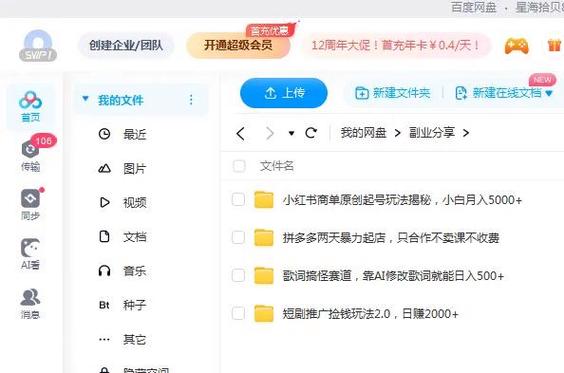Open folder name 歌词搞怪赛道，靠AI修改歌词就能日入500+
The height and width of the screenshot is (373, 564).
[393, 276]
